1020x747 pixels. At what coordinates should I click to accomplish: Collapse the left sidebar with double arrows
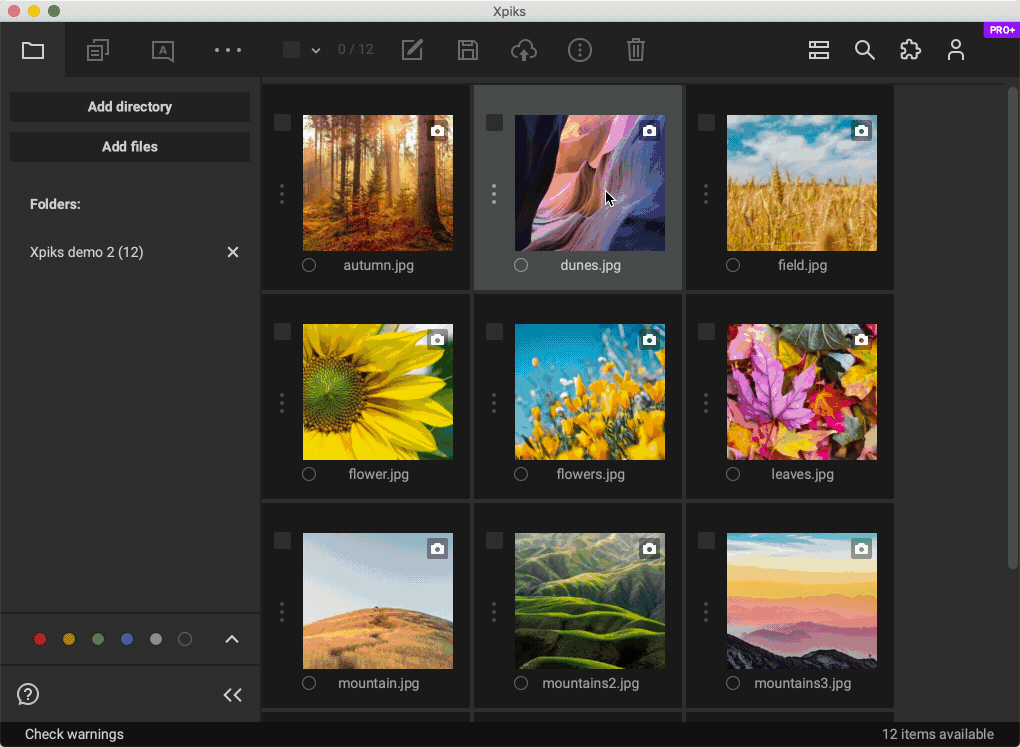pyautogui.click(x=232, y=695)
